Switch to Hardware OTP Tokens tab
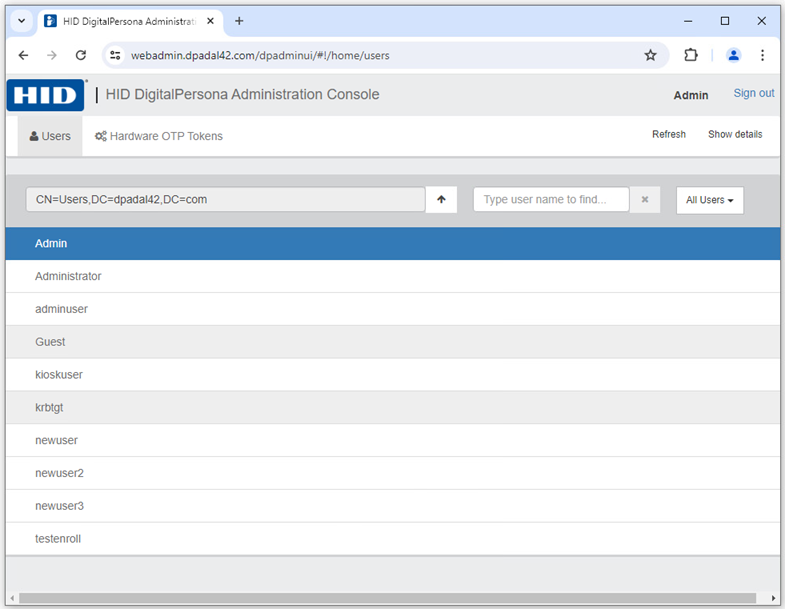Viewport: 785px width, 609px height. [159, 136]
